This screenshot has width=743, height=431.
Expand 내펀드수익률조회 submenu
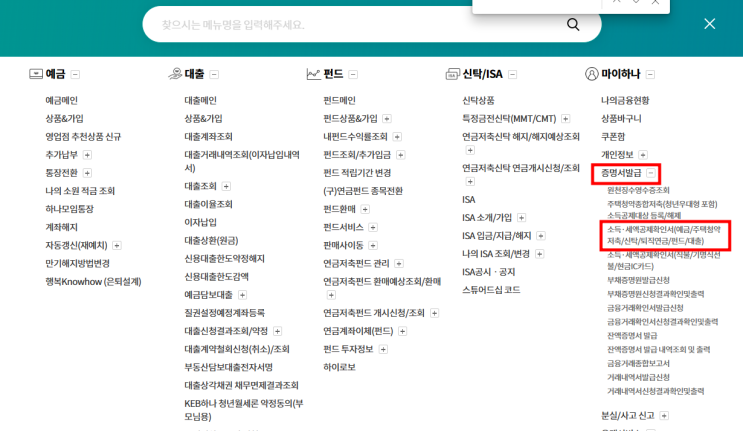(397, 137)
